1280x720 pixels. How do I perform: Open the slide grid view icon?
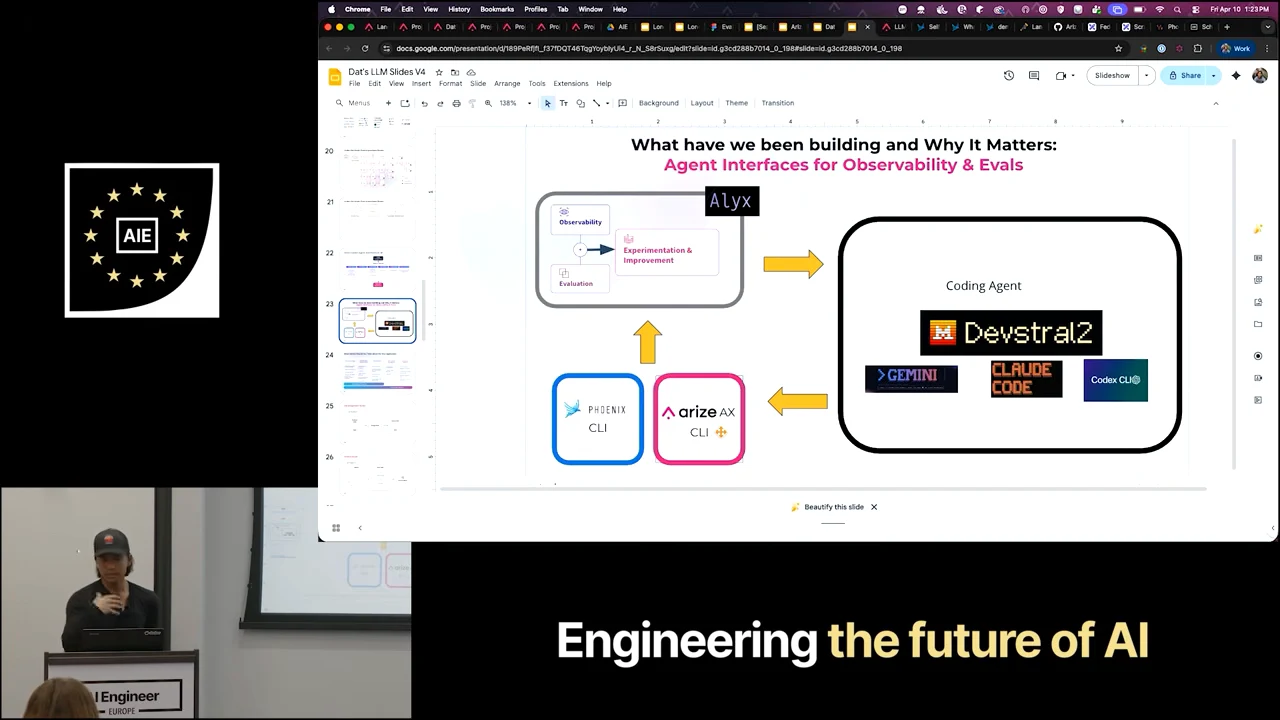pos(336,528)
